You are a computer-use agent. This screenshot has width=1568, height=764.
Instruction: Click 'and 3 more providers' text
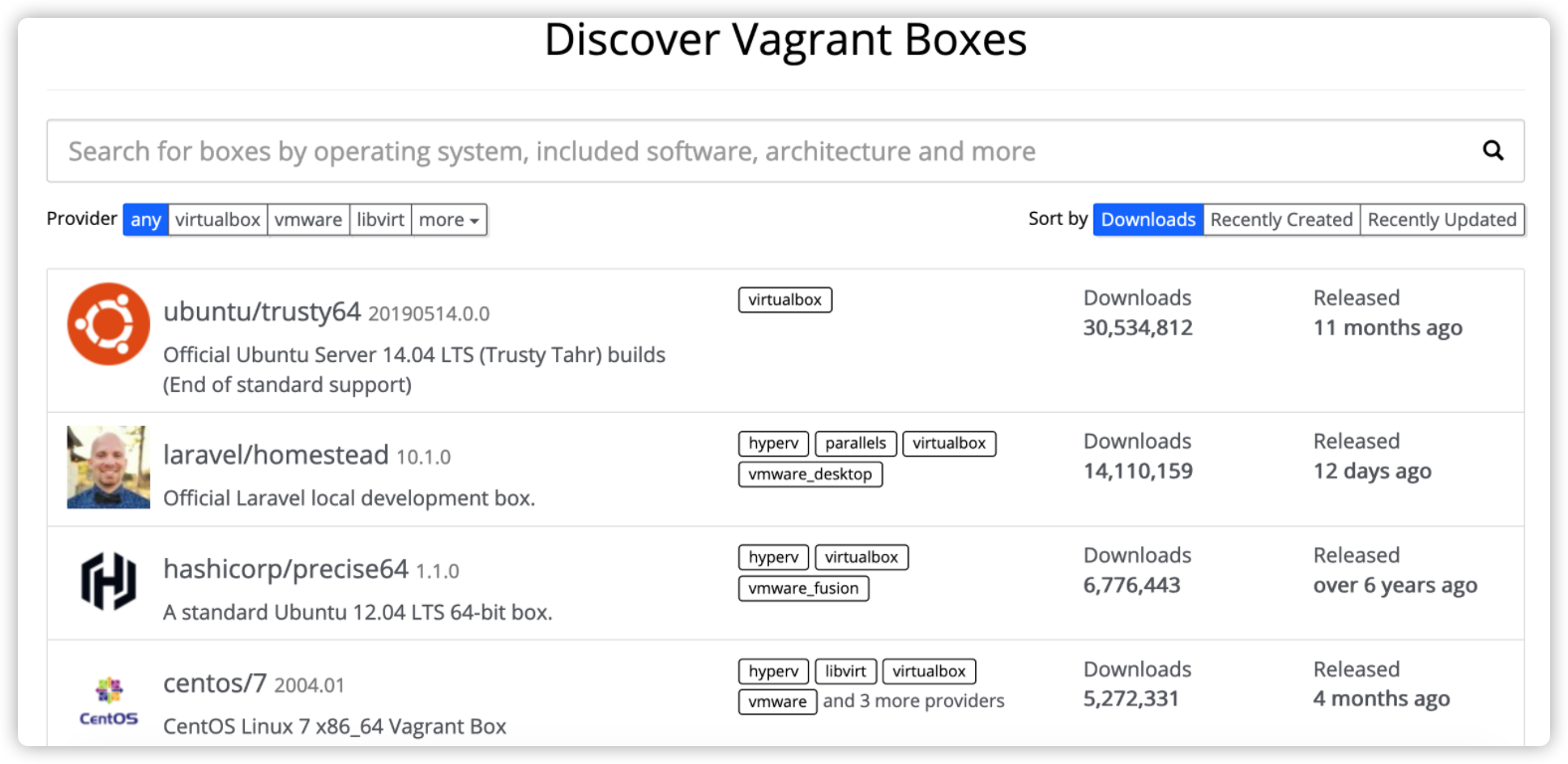913,701
